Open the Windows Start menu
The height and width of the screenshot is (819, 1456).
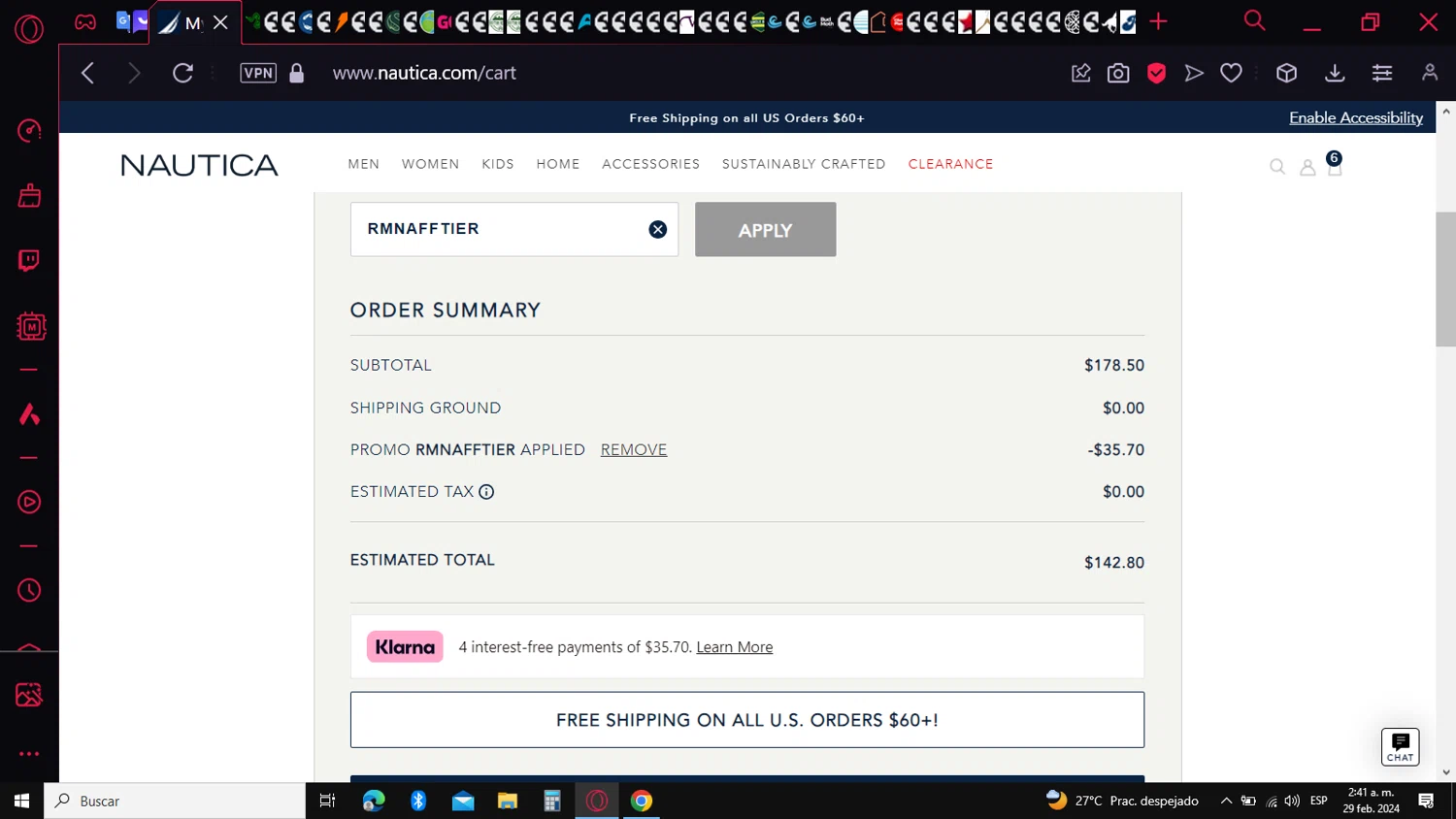(21, 801)
